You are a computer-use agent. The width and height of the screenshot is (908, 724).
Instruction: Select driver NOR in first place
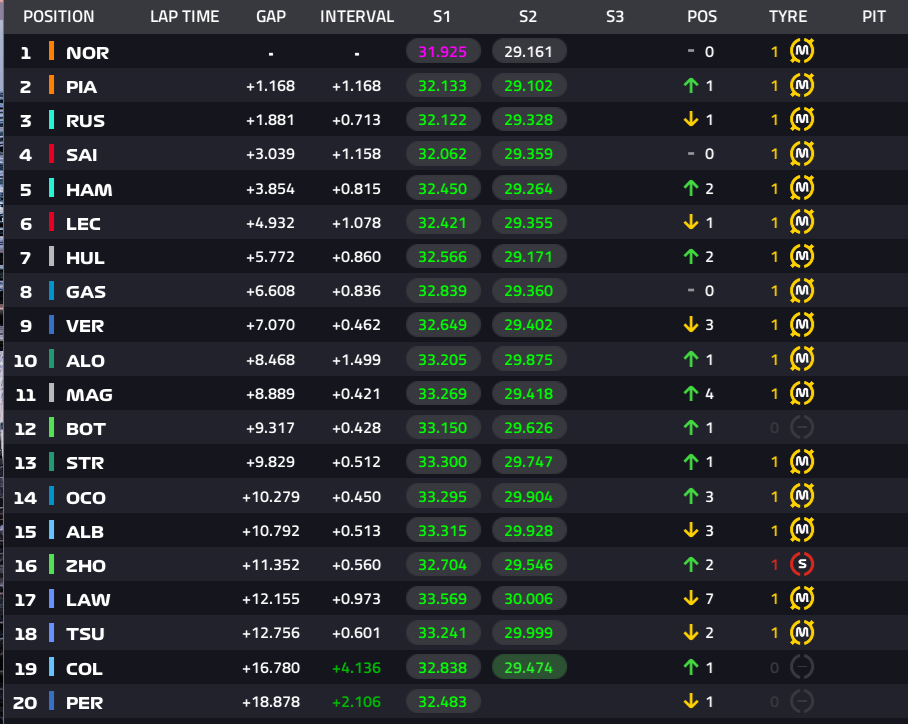click(87, 53)
